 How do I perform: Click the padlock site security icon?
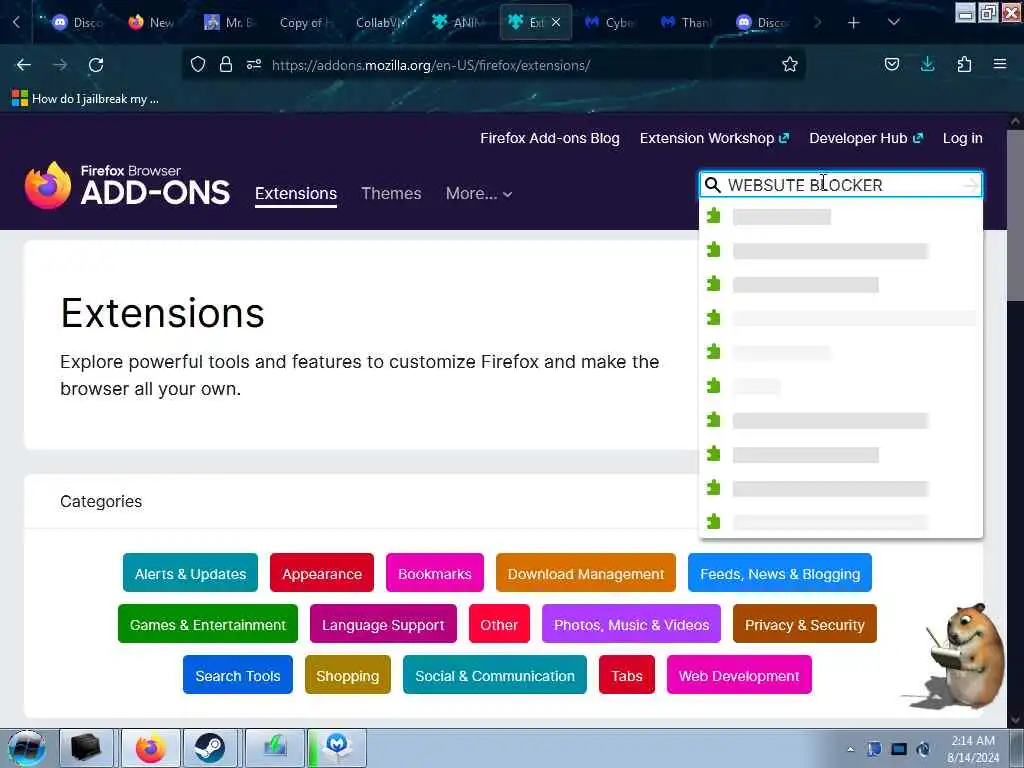226,65
